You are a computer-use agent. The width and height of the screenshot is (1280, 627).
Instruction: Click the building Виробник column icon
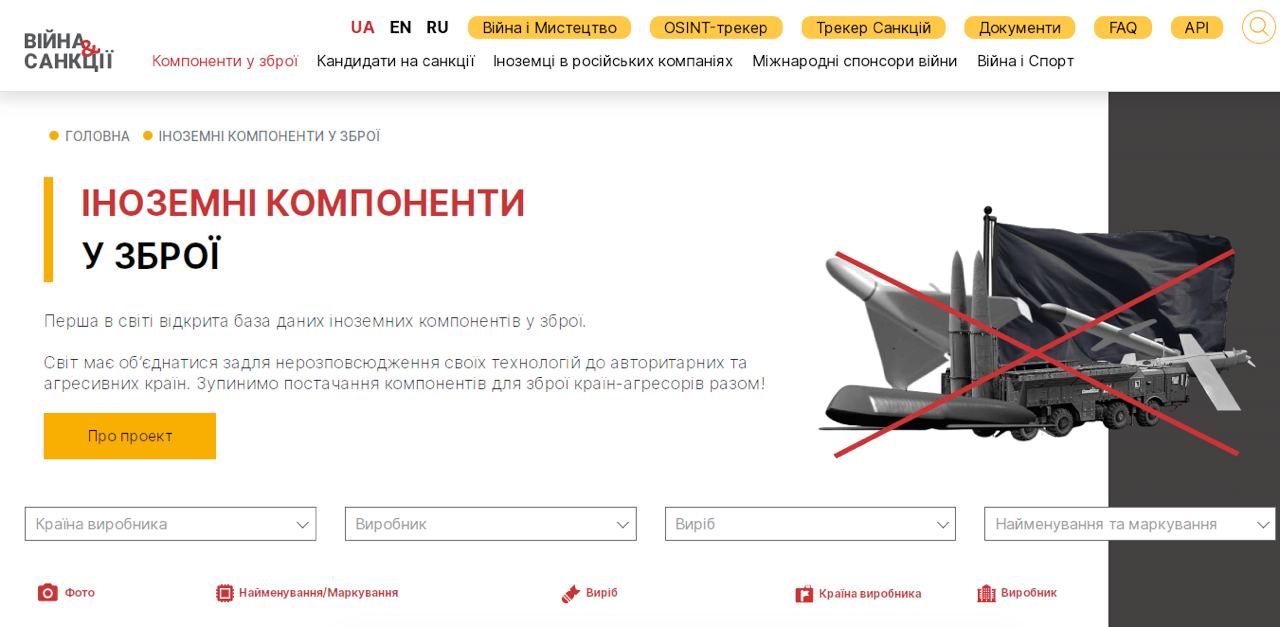tap(986, 593)
